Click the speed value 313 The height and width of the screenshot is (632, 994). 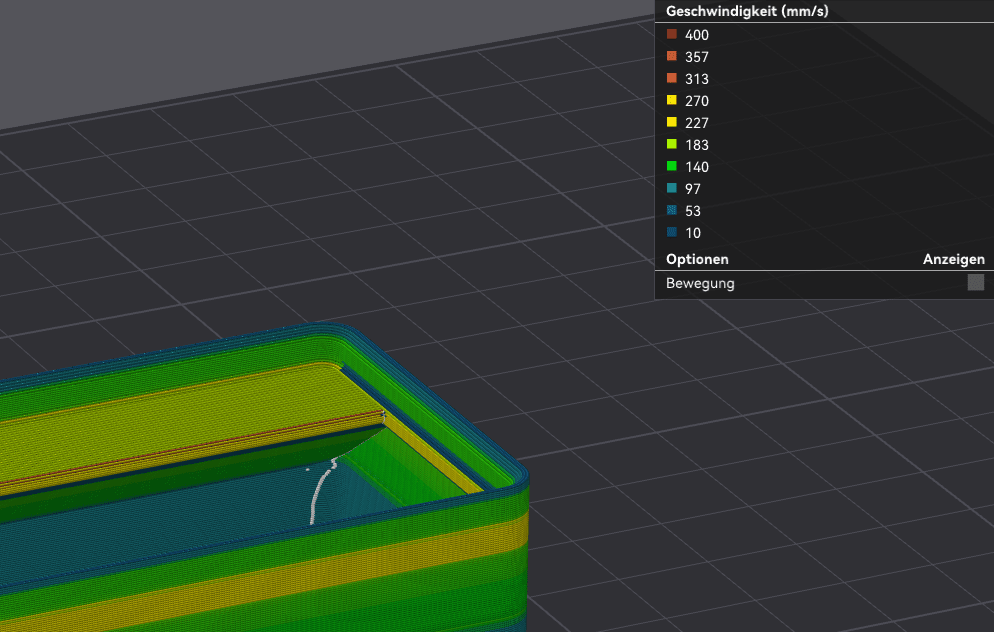[697, 79]
